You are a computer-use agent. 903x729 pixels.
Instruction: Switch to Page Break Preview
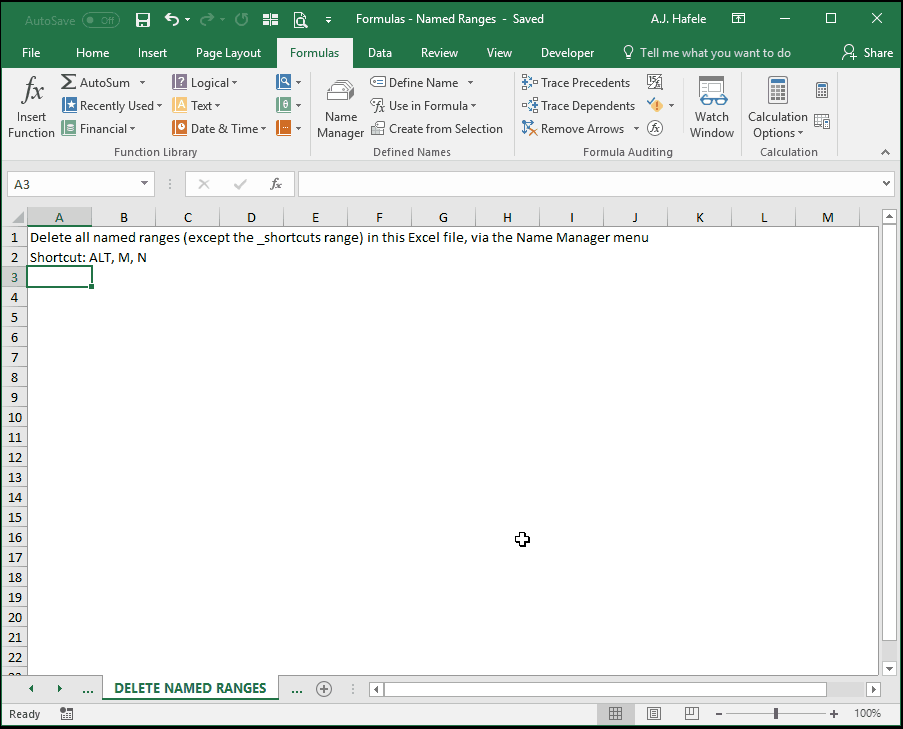(x=692, y=714)
